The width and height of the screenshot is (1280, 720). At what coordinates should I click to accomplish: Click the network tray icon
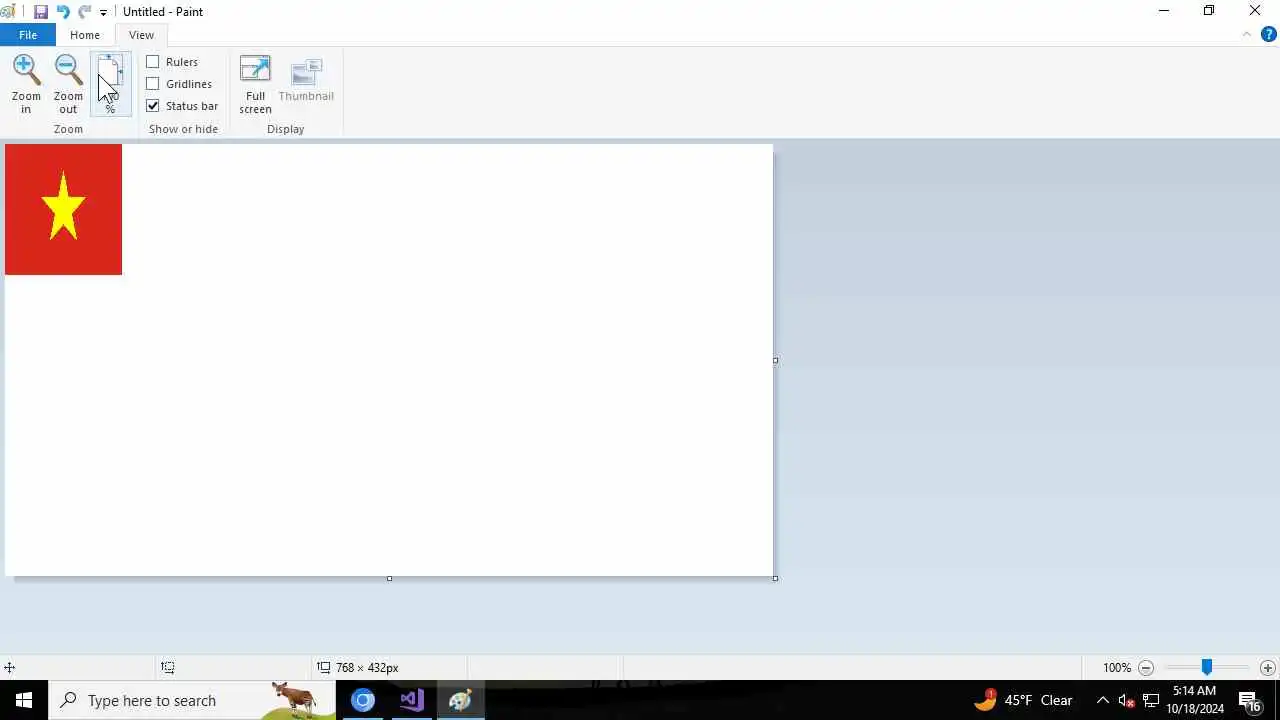pos(1151,700)
